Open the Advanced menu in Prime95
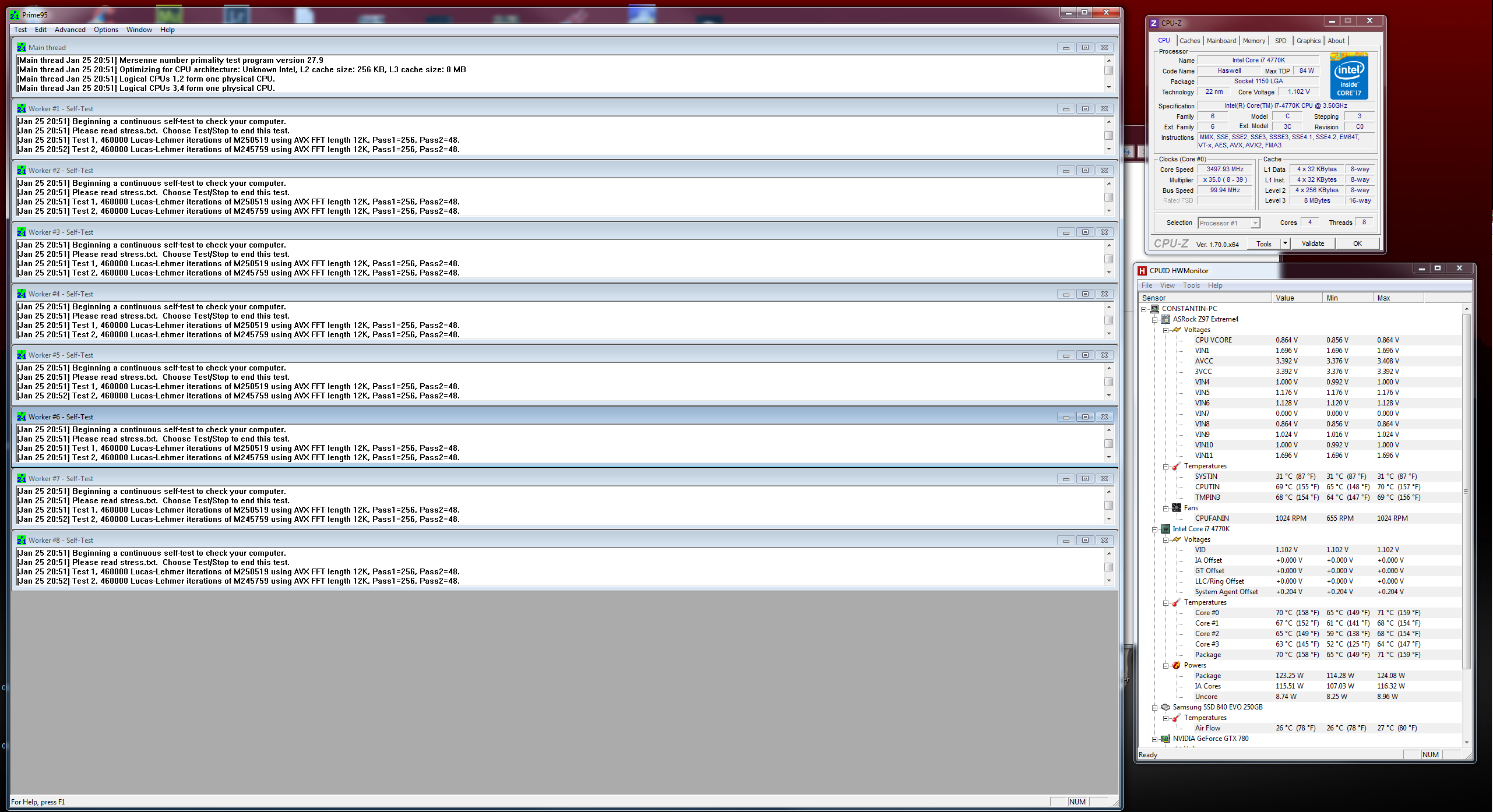Viewport: 1493px width, 812px height. pyautogui.click(x=70, y=30)
